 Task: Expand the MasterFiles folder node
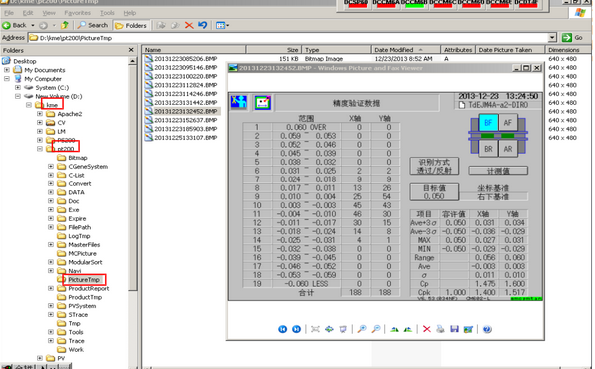click(51, 244)
